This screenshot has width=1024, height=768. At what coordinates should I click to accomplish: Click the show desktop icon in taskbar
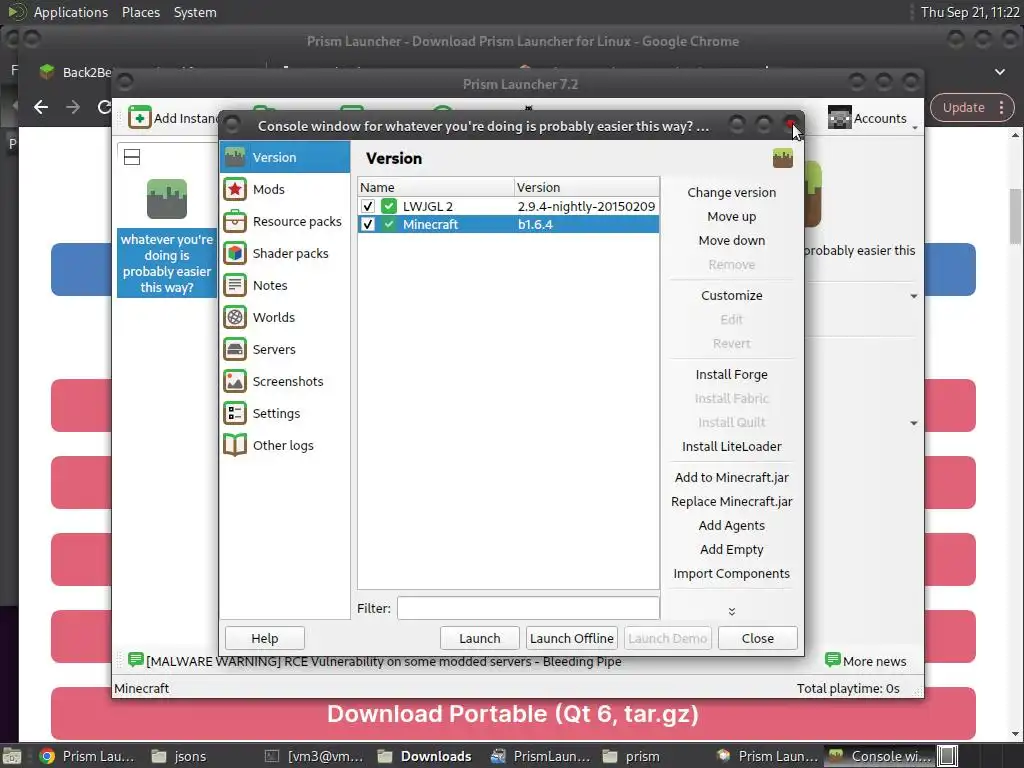12,756
